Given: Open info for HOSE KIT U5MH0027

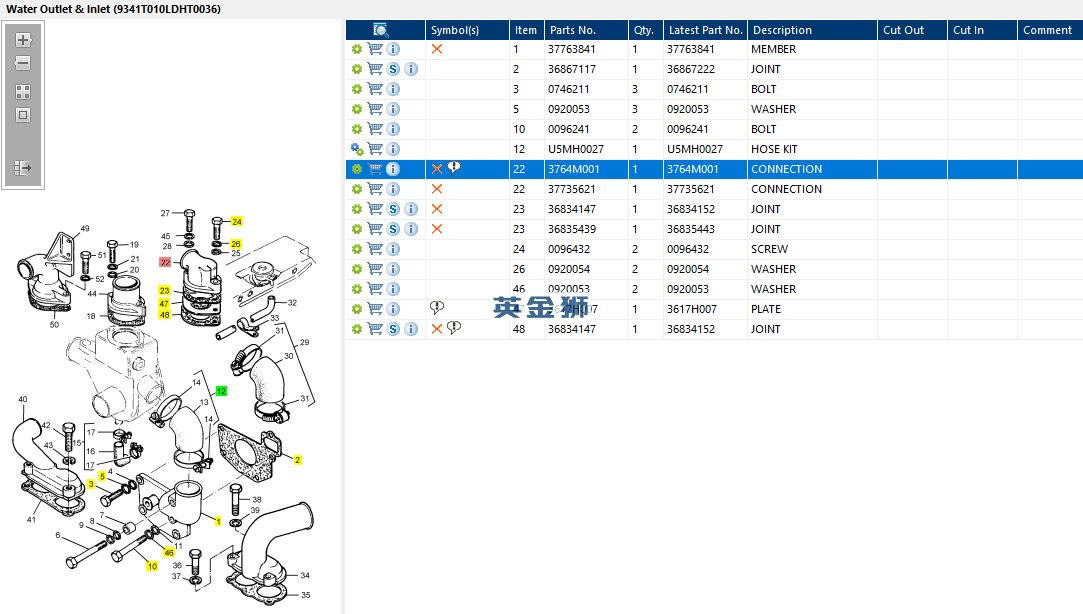Looking at the screenshot, I should [393, 149].
